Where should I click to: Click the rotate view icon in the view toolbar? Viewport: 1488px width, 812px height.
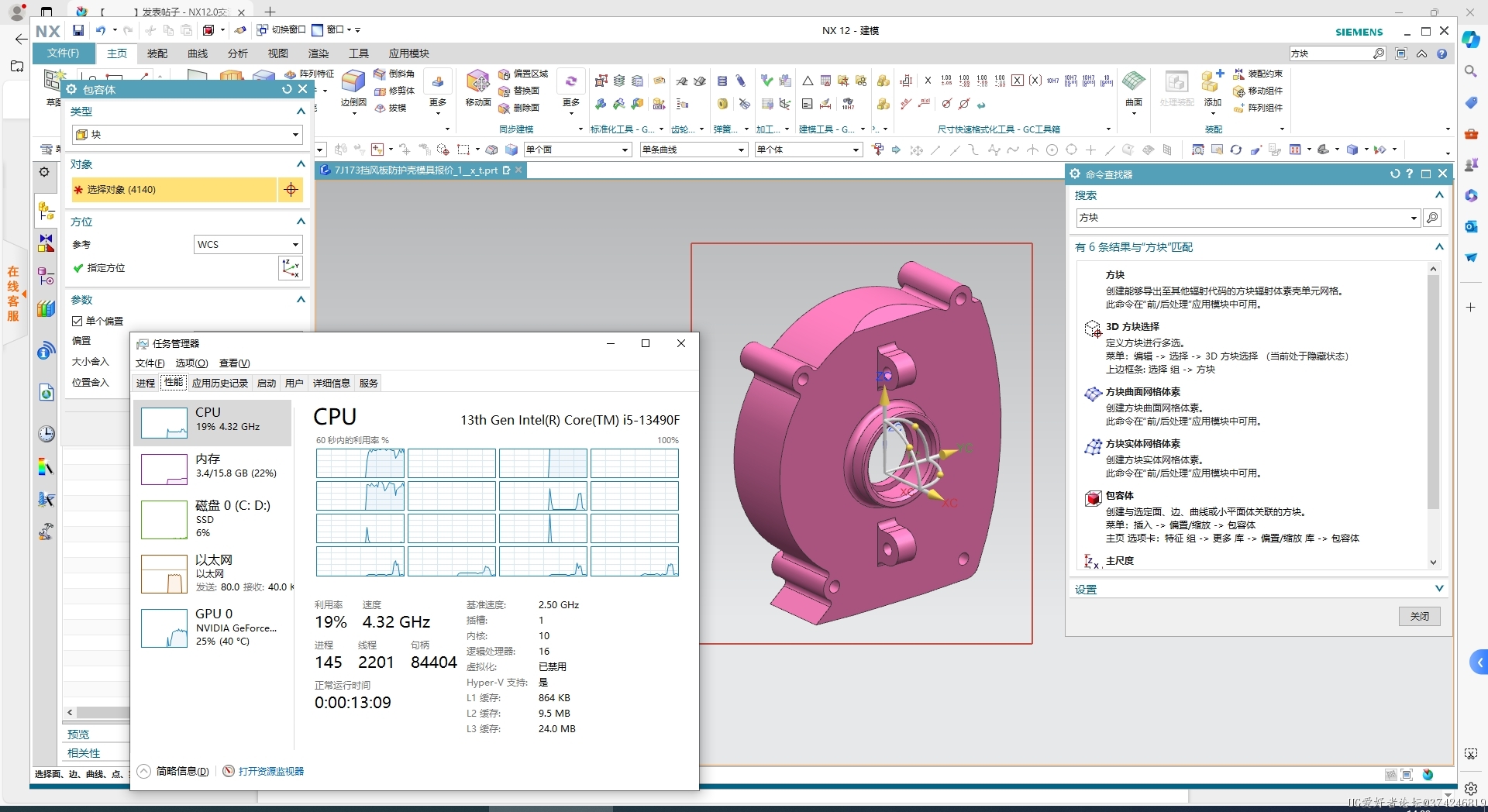1235,150
